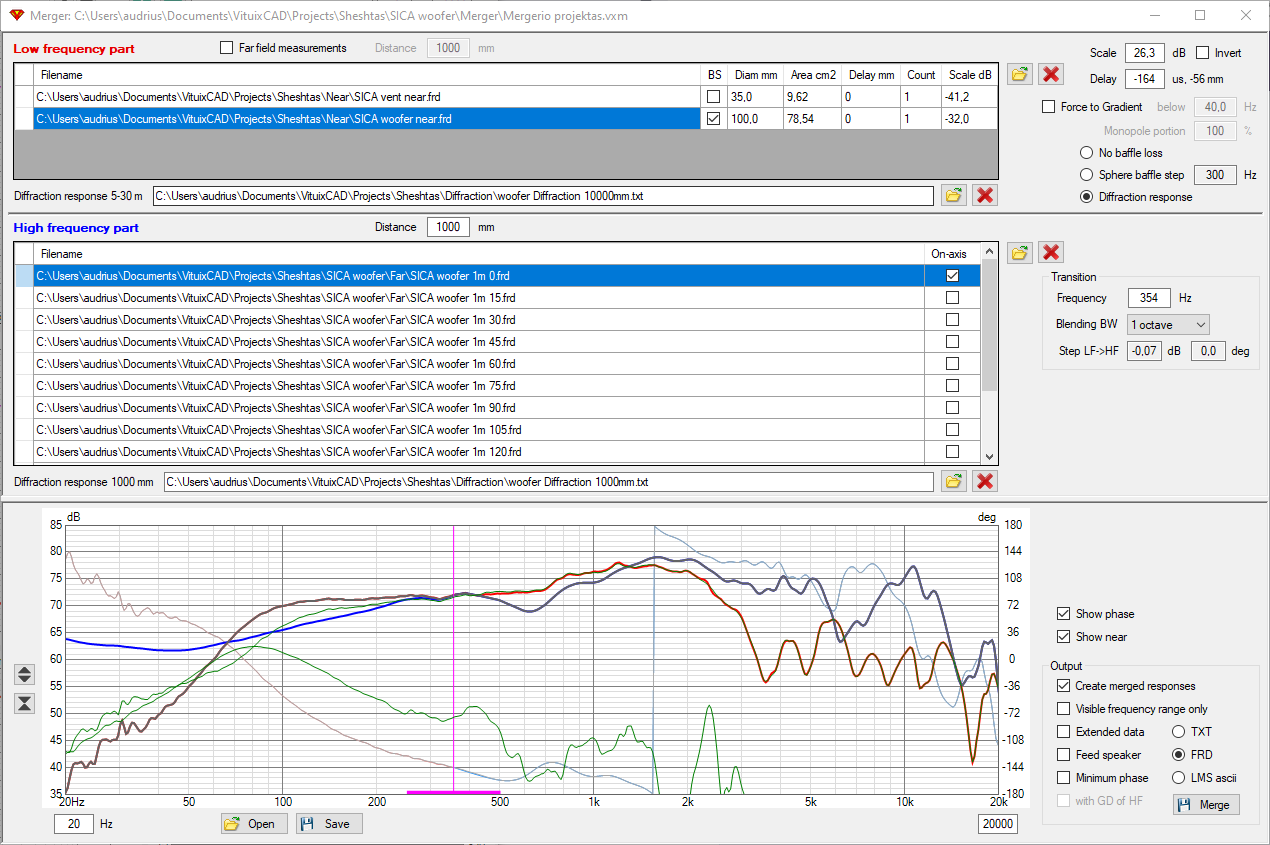Enable Minimum phase checkbox

pyautogui.click(x=1063, y=778)
